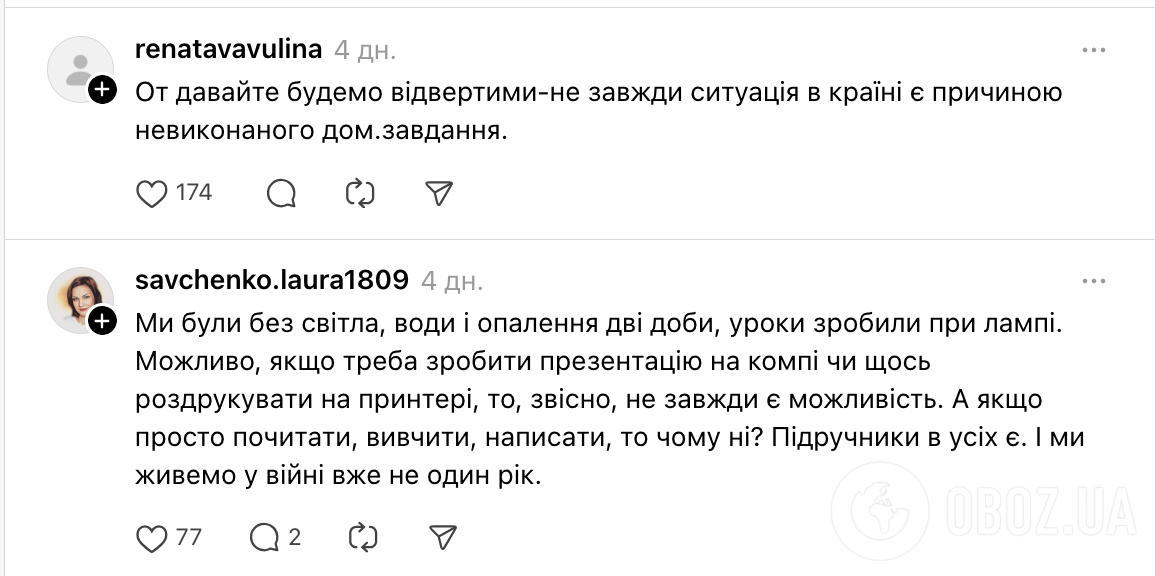Repost renatavavulina's comment
This screenshot has width=1156, height=576.
coord(362,192)
